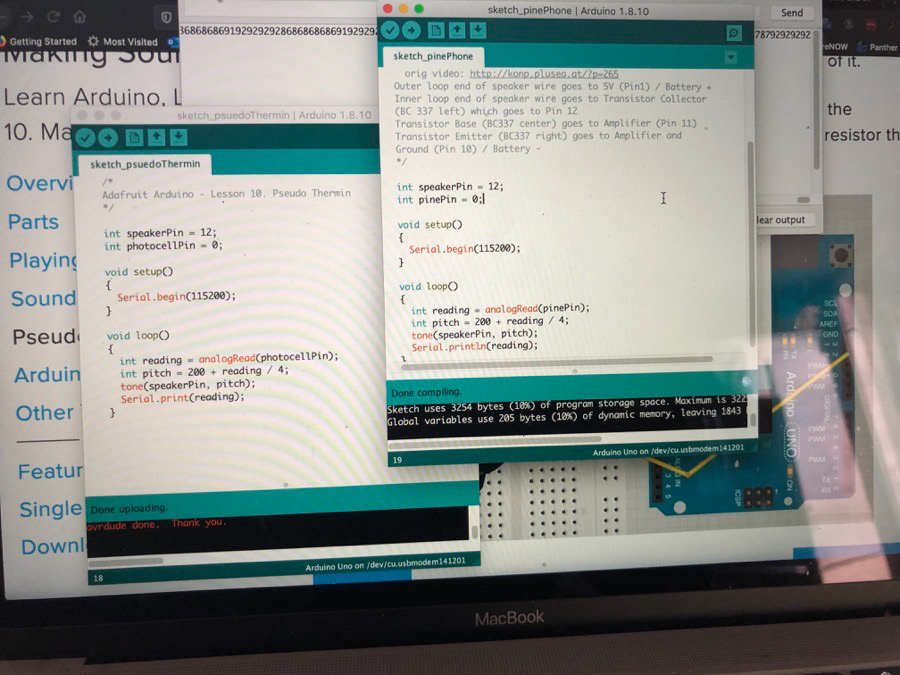Click 'void setup()' in sketch_pinePhone
This screenshot has width=900, height=675.
[430, 224]
